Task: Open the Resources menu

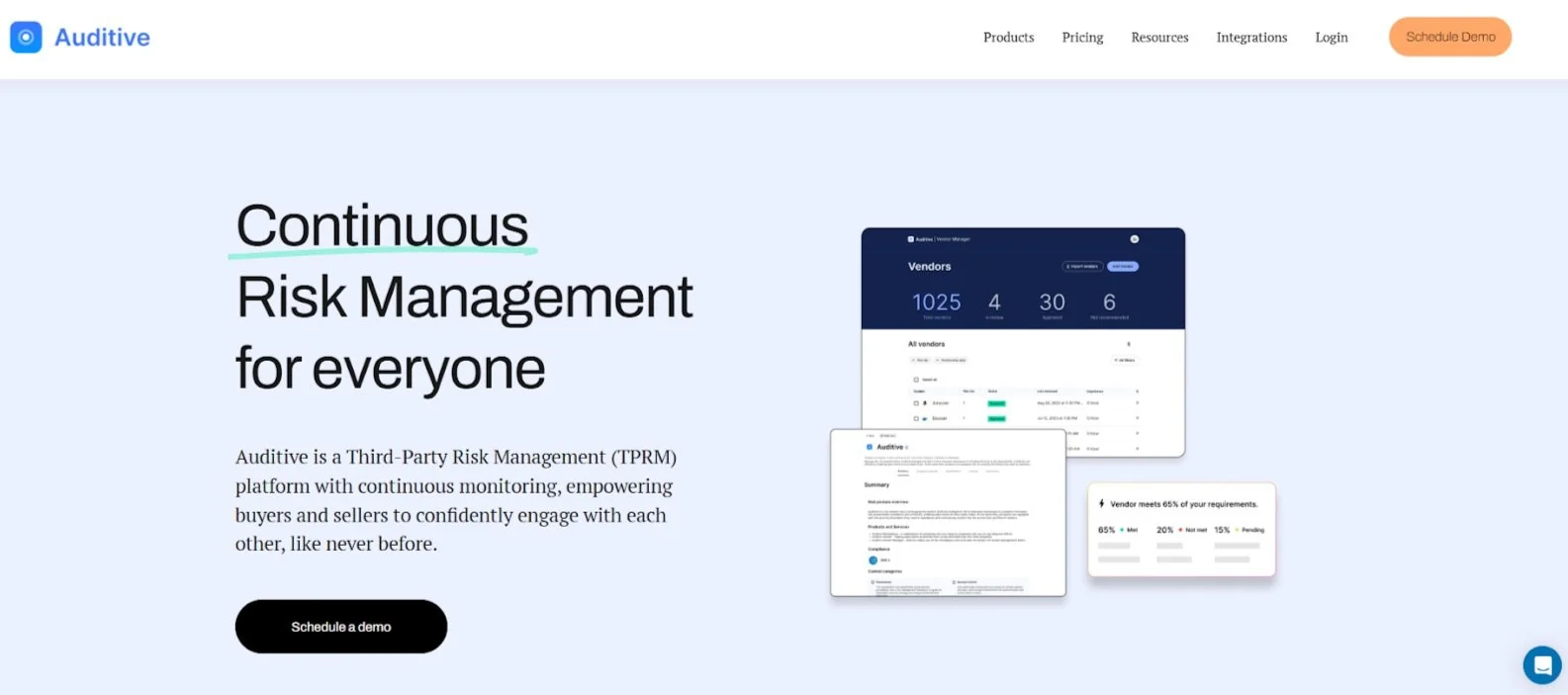Action: [1159, 38]
